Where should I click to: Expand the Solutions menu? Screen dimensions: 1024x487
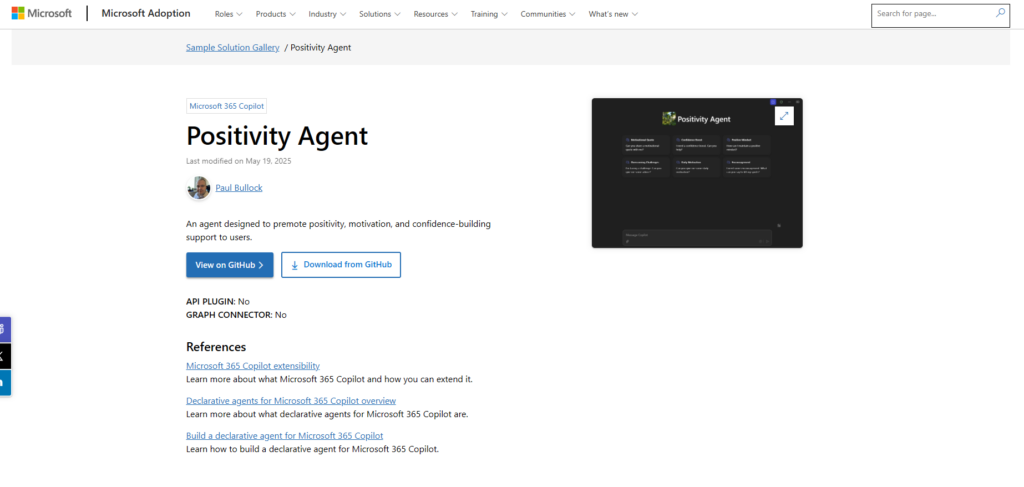(380, 14)
